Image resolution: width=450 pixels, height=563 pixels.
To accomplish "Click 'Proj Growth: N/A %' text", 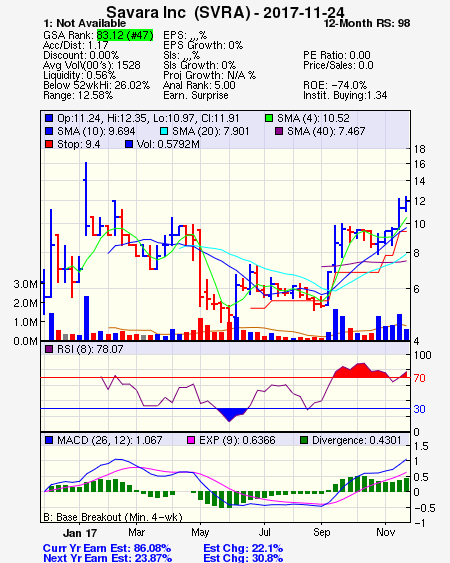I will [209, 75].
